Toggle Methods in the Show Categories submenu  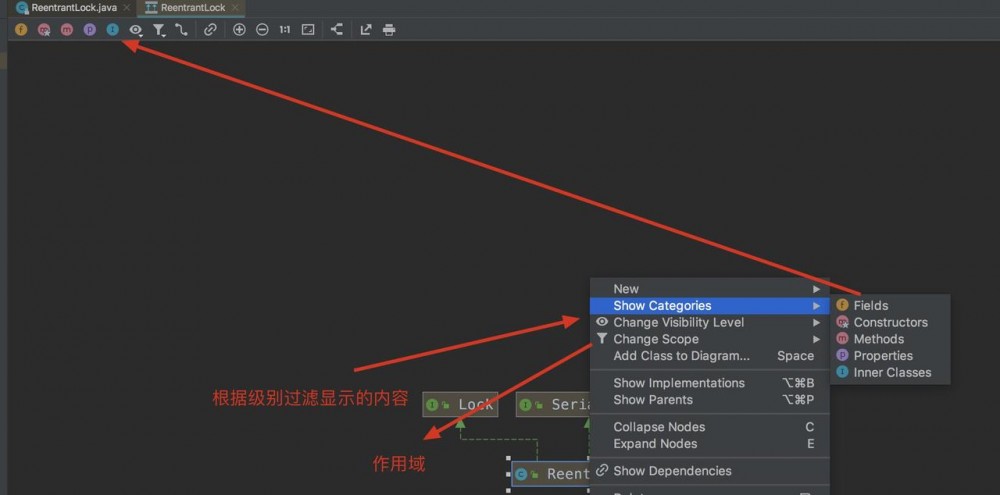point(890,339)
